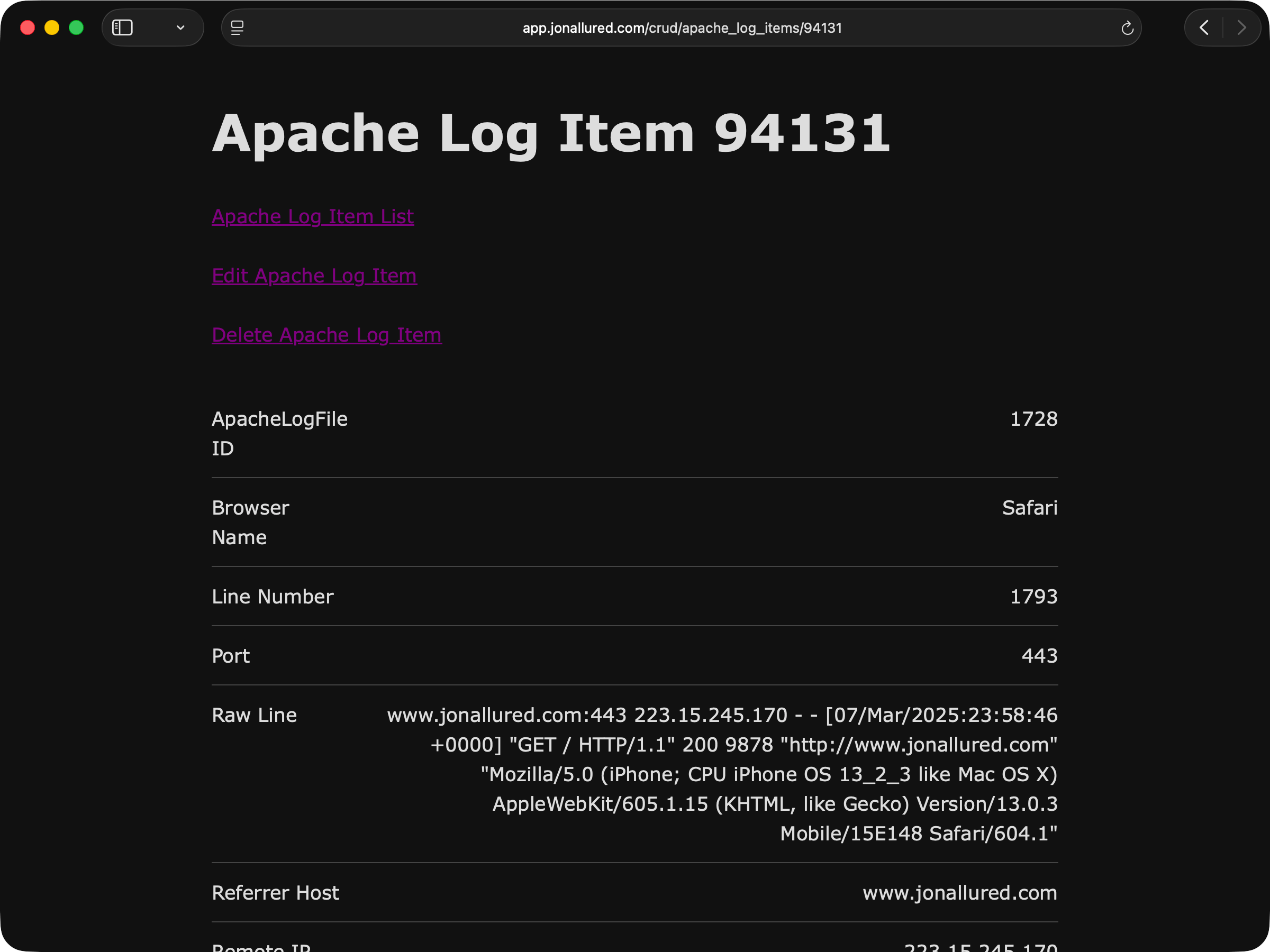Reload the current page

[1127, 28]
